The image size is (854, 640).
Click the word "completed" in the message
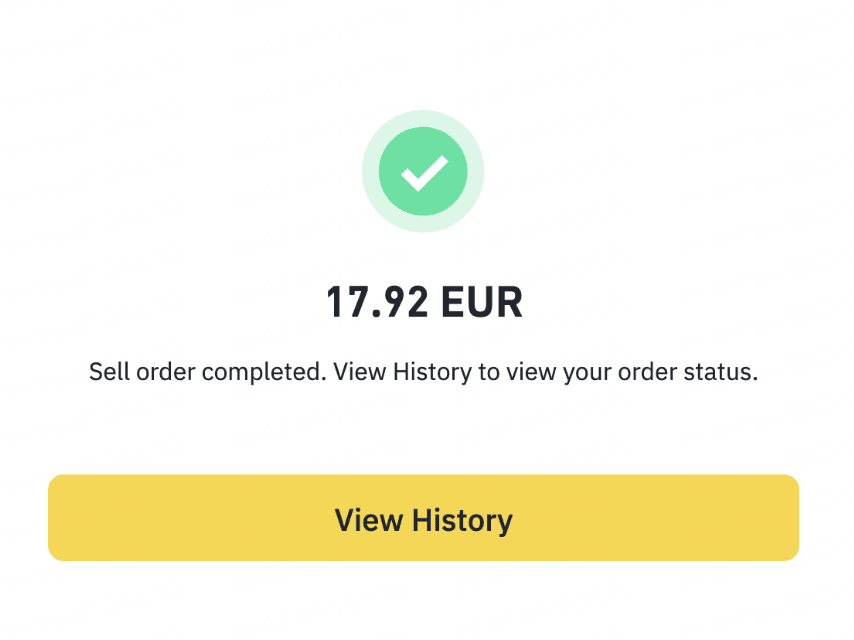click(263, 373)
